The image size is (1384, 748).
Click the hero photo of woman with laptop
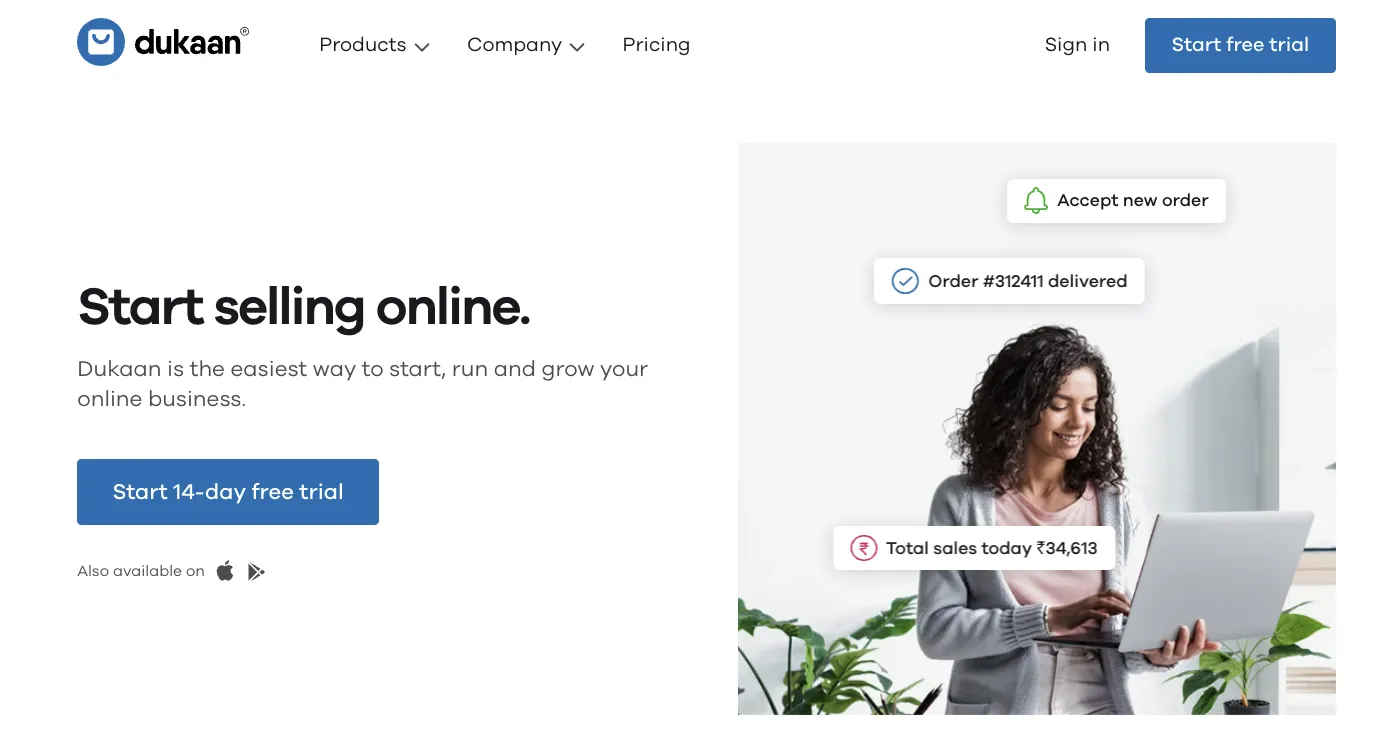1037,429
